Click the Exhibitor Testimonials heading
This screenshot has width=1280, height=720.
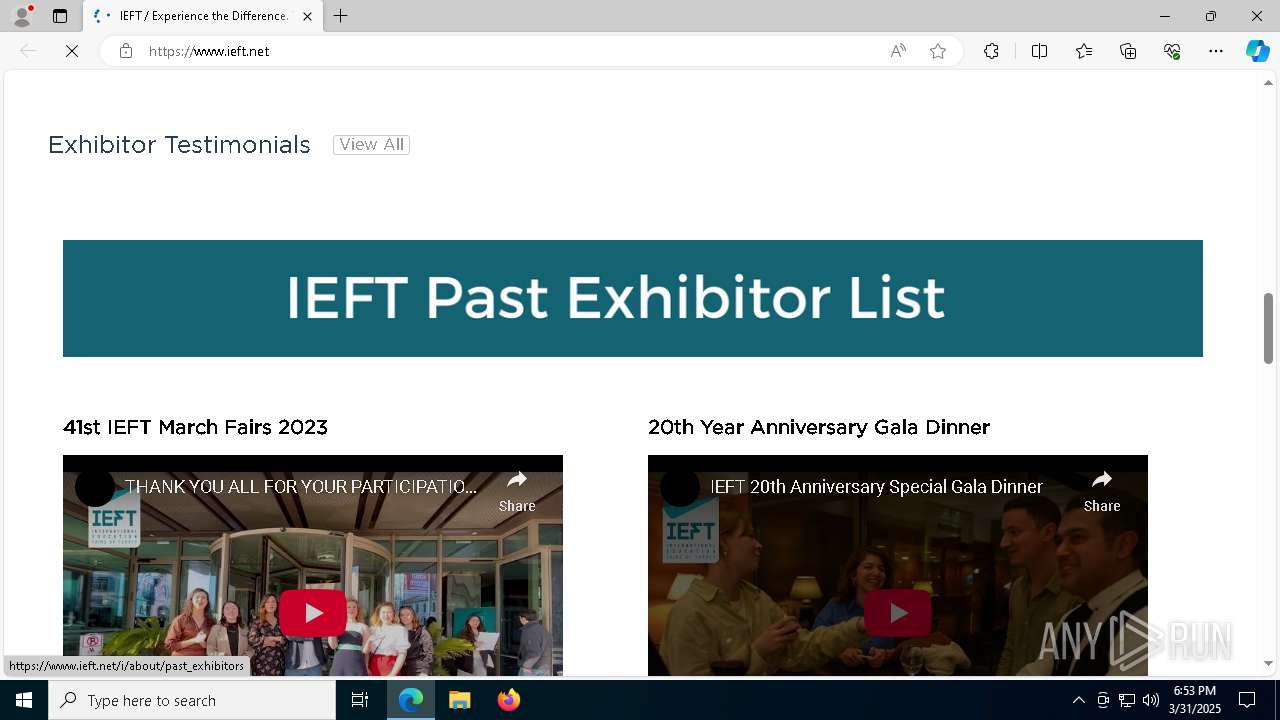(x=179, y=145)
